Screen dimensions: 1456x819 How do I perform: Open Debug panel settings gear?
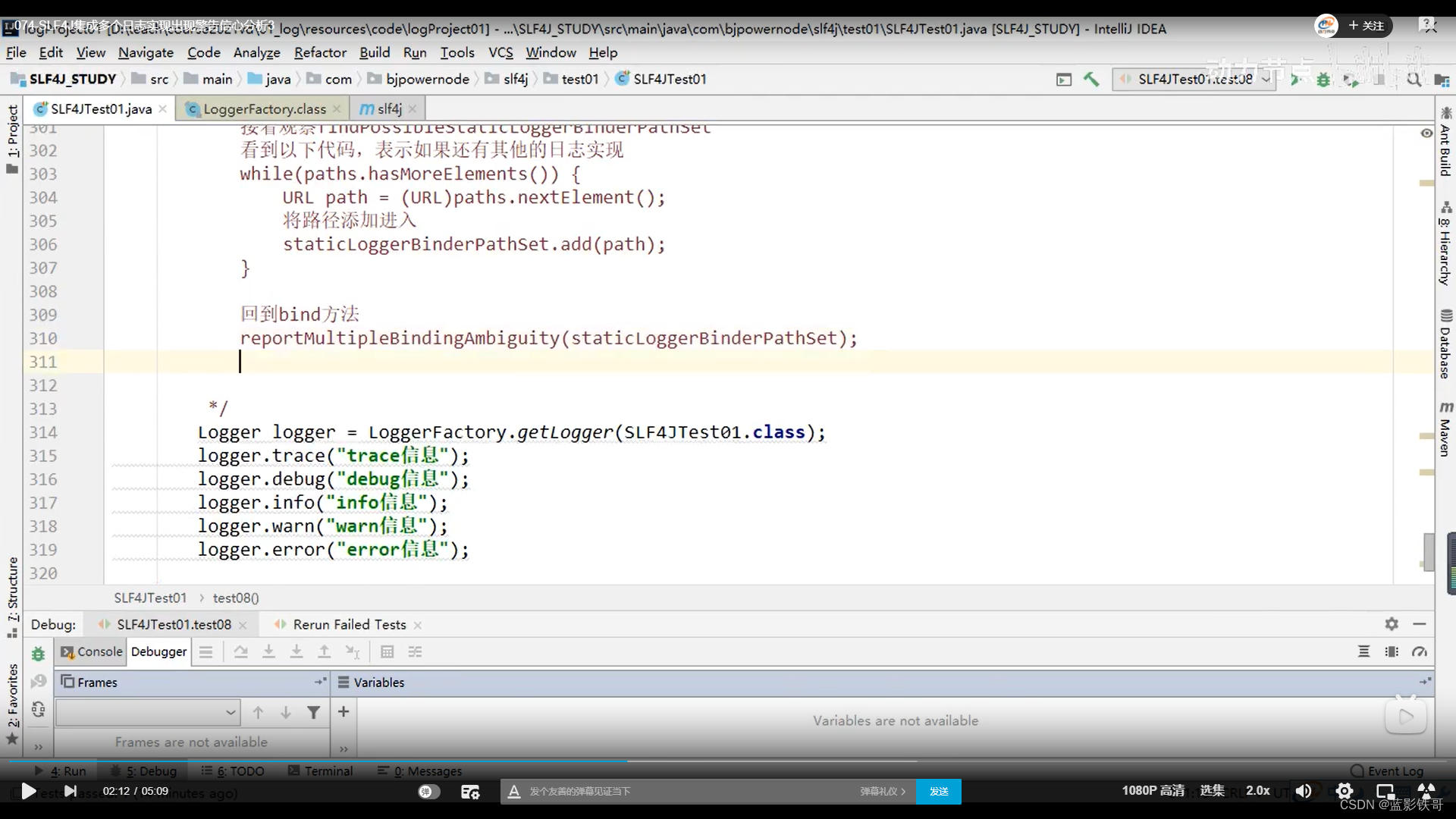1392,624
